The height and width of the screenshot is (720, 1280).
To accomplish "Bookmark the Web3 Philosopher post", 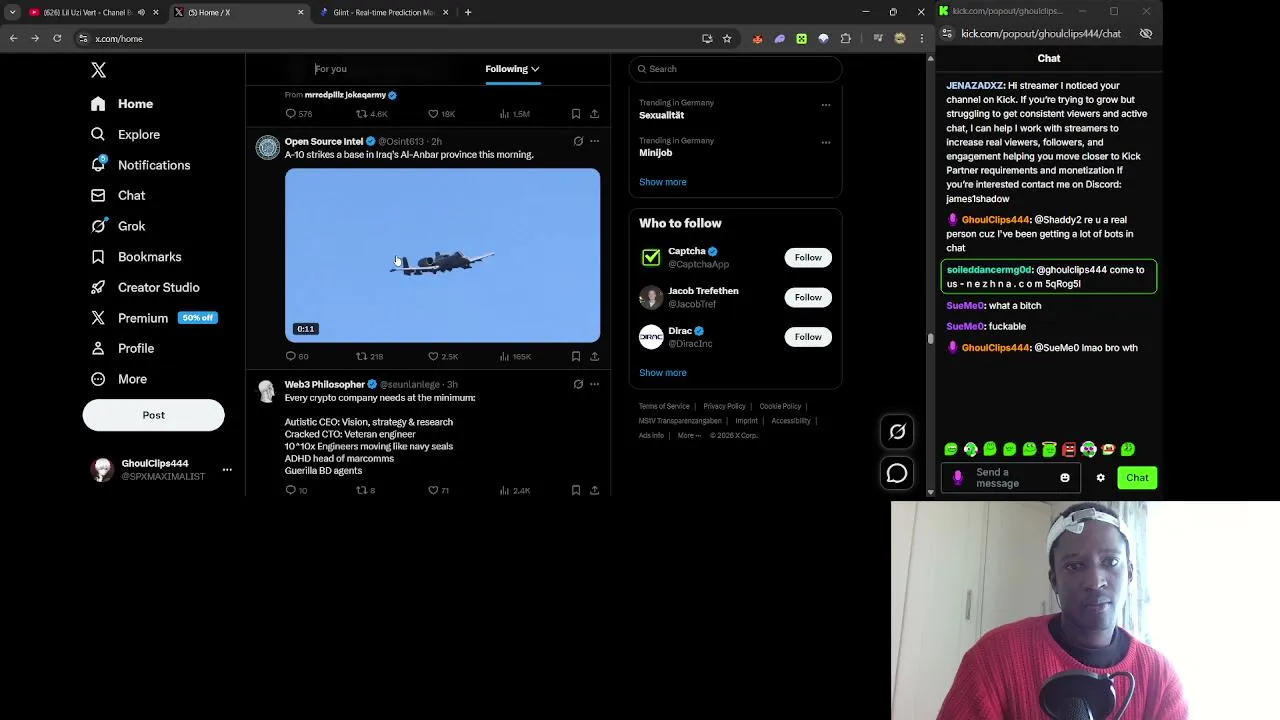I will [576, 490].
